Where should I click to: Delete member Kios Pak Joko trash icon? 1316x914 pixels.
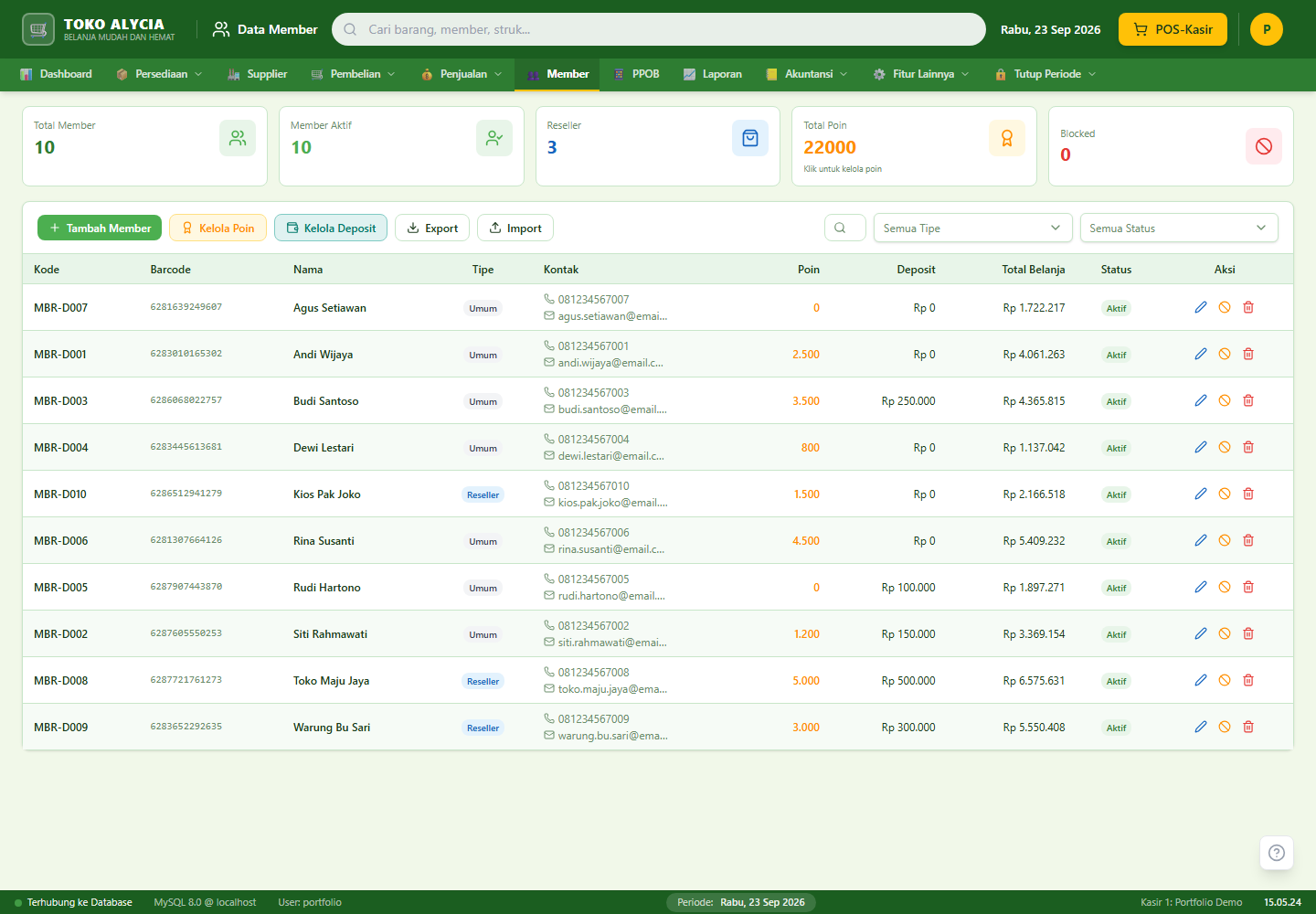pos(1248,494)
